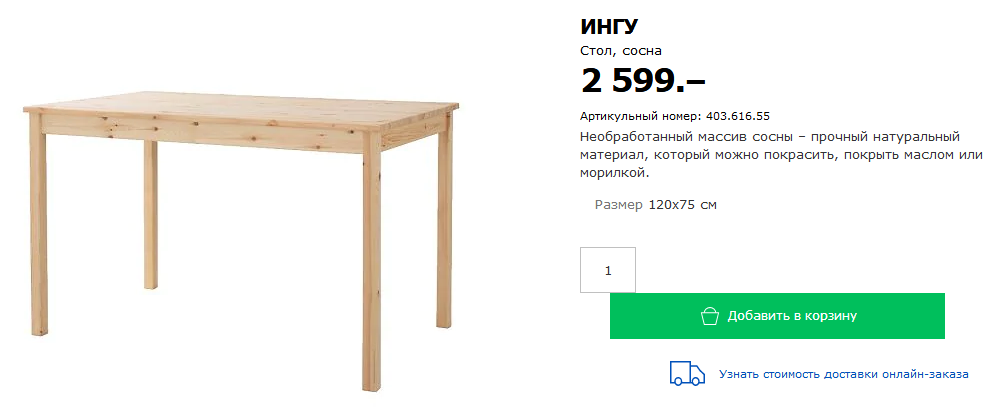
Task: Open Узнать стоимость доставки онлайн-заказа link
Action: point(843,374)
